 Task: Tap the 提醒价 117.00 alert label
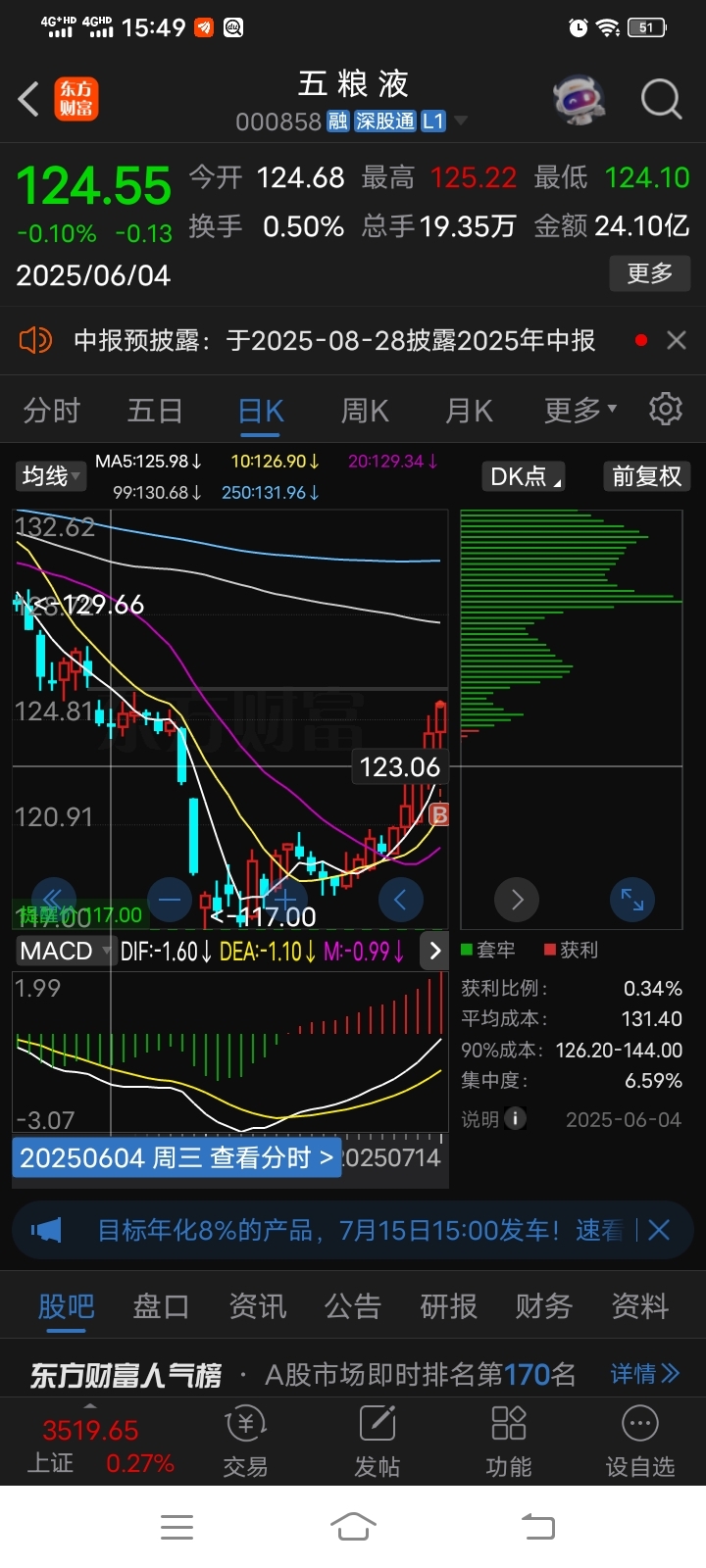[x=78, y=915]
